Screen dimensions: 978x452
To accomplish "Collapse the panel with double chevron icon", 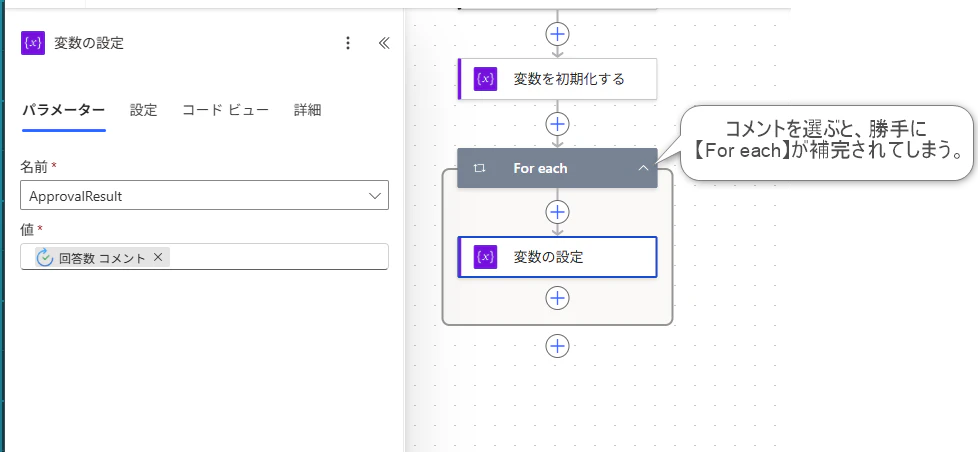I will click(x=384, y=43).
